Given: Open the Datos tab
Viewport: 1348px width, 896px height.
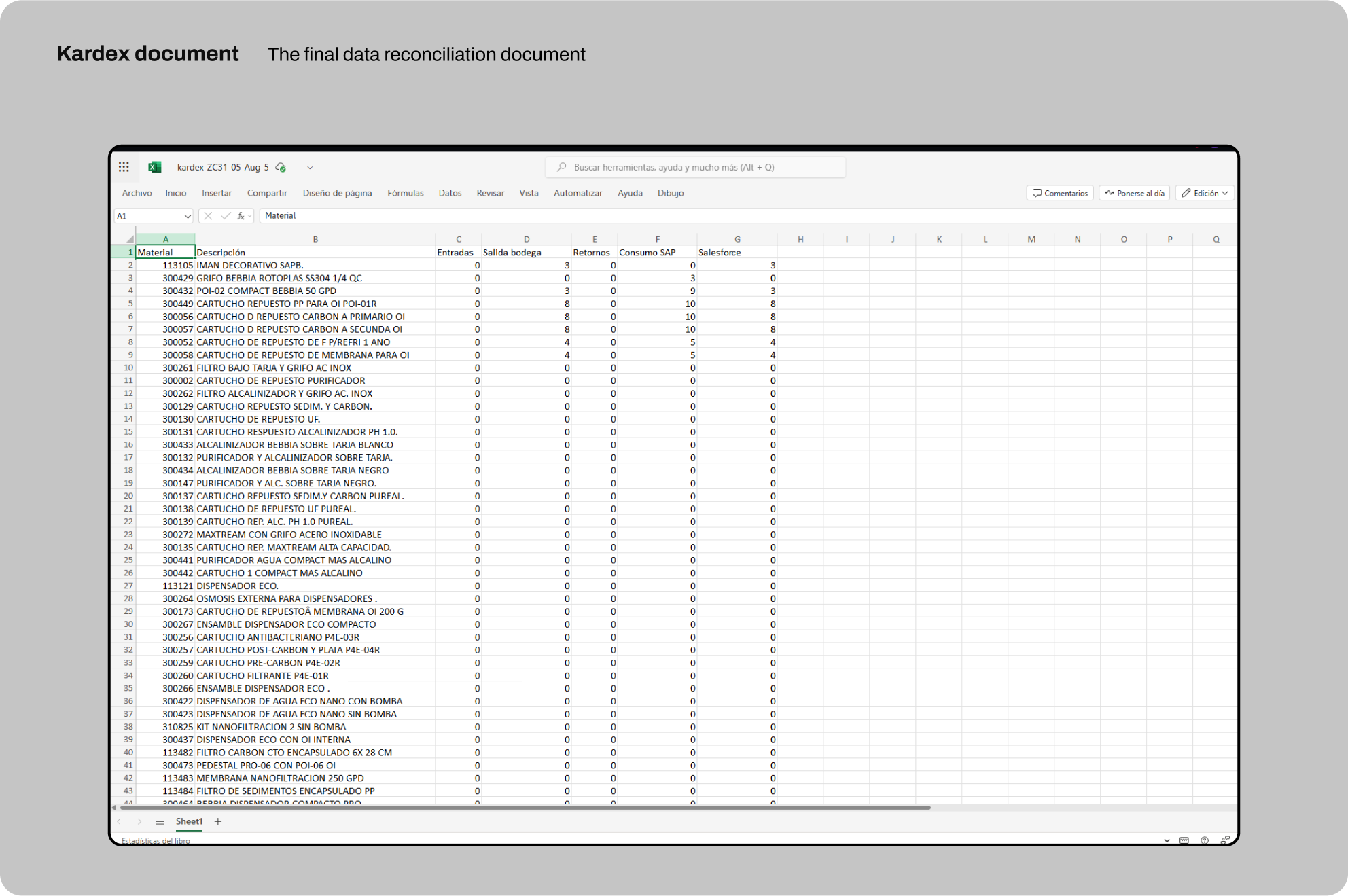Looking at the screenshot, I should pyautogui.click(x=450, y=193).
